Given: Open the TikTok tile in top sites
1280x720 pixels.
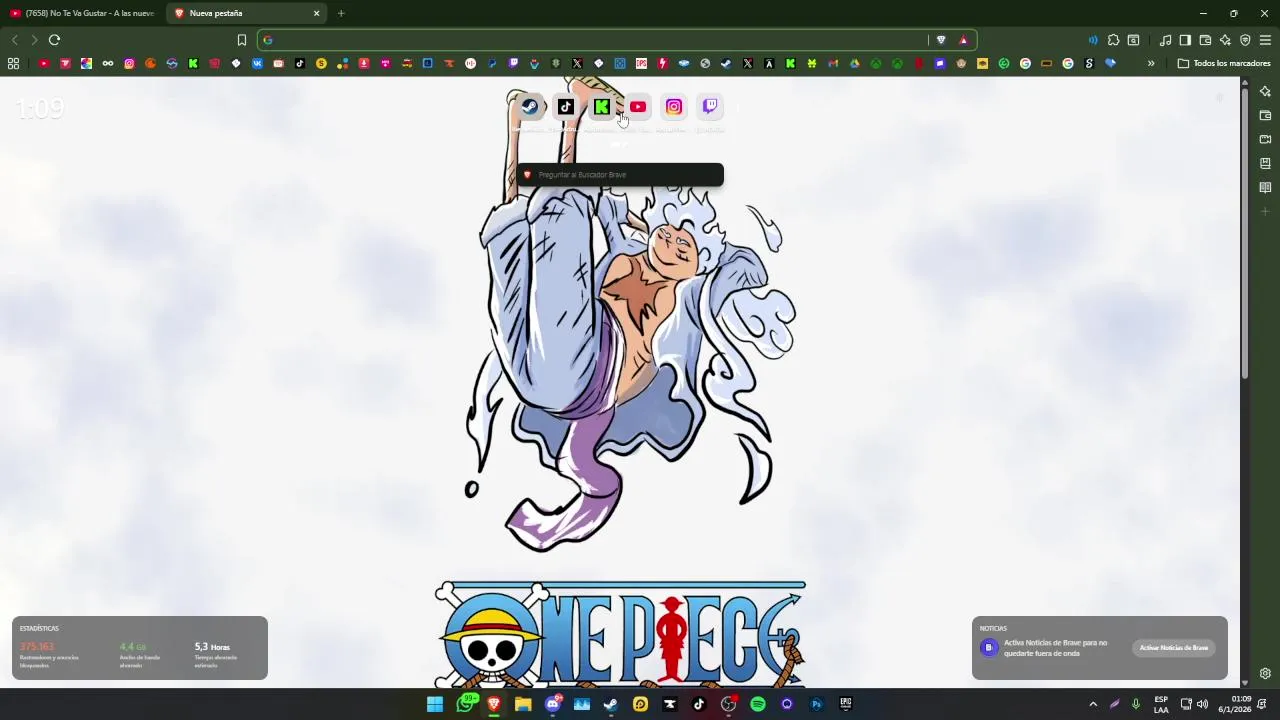Looking at the screenshot, I should click(566, 107).
